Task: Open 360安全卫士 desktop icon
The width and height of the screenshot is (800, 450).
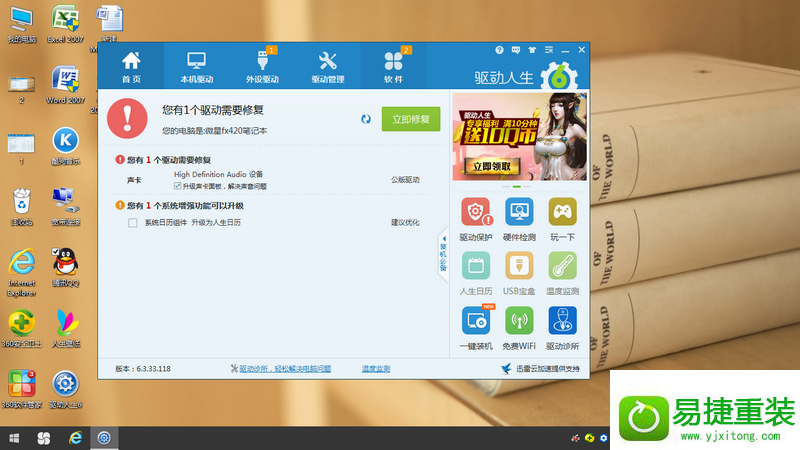Action: click(21, 328)
